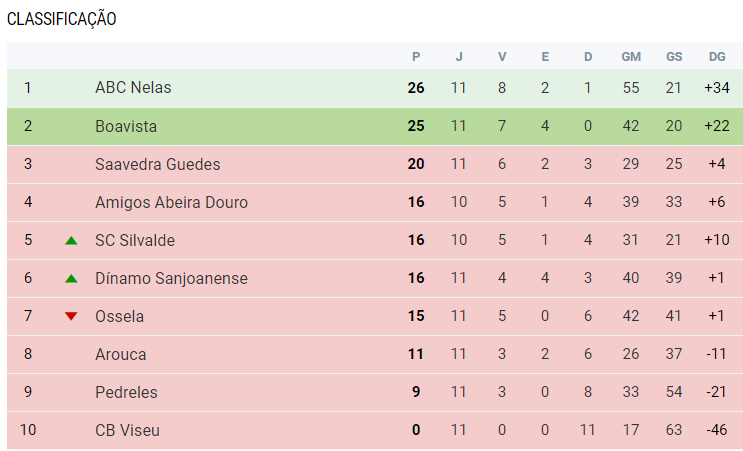The image size is (743, 451).
Task: Open the Pedreles team entry
Action: (x=127, y=392)
